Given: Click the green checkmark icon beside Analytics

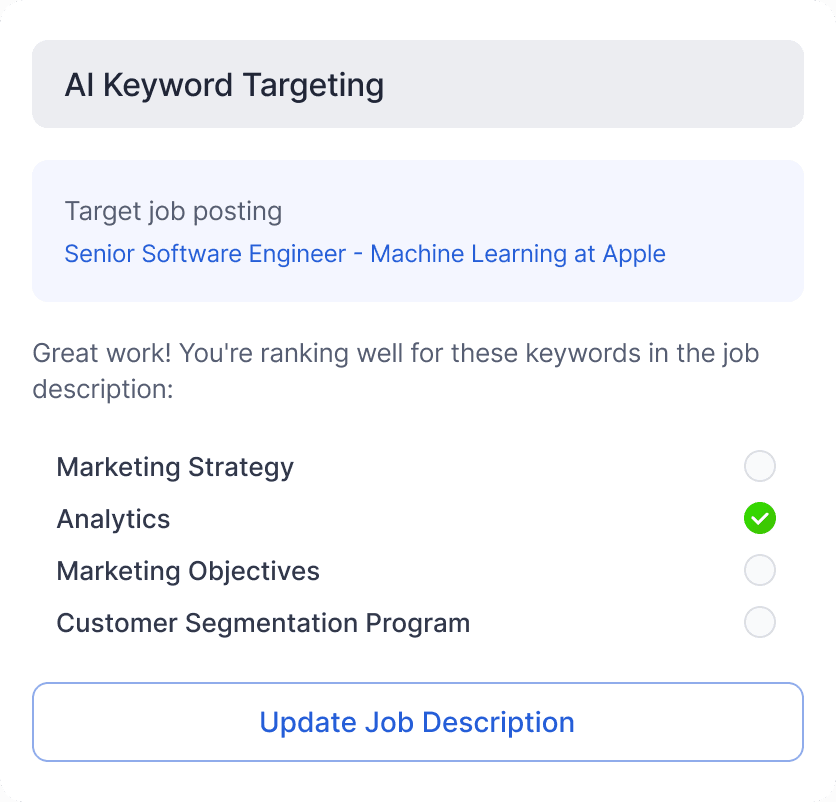Looking at the screenshot, I should click(x=759, y=518).
